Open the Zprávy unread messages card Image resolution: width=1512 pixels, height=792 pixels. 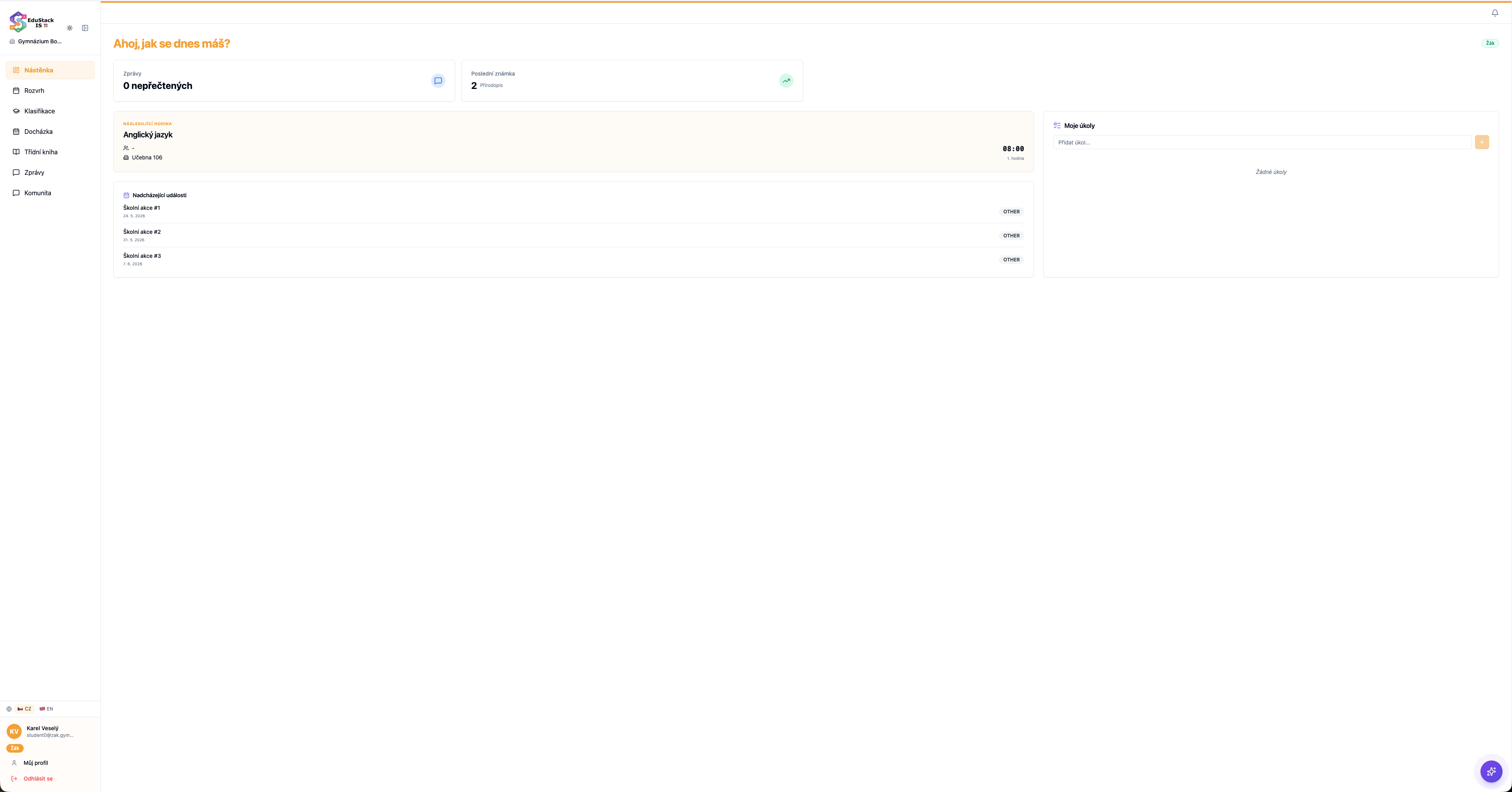(284, 81)
